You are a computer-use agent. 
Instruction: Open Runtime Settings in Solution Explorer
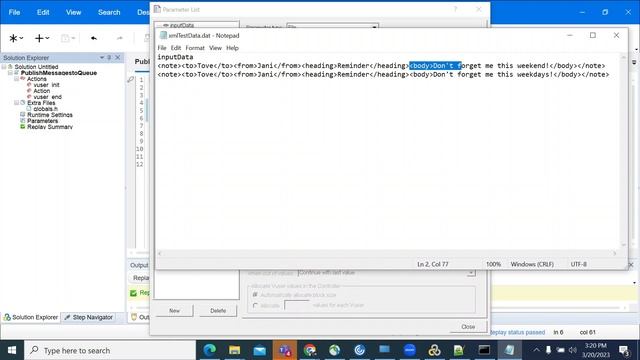tap(50, 115)
